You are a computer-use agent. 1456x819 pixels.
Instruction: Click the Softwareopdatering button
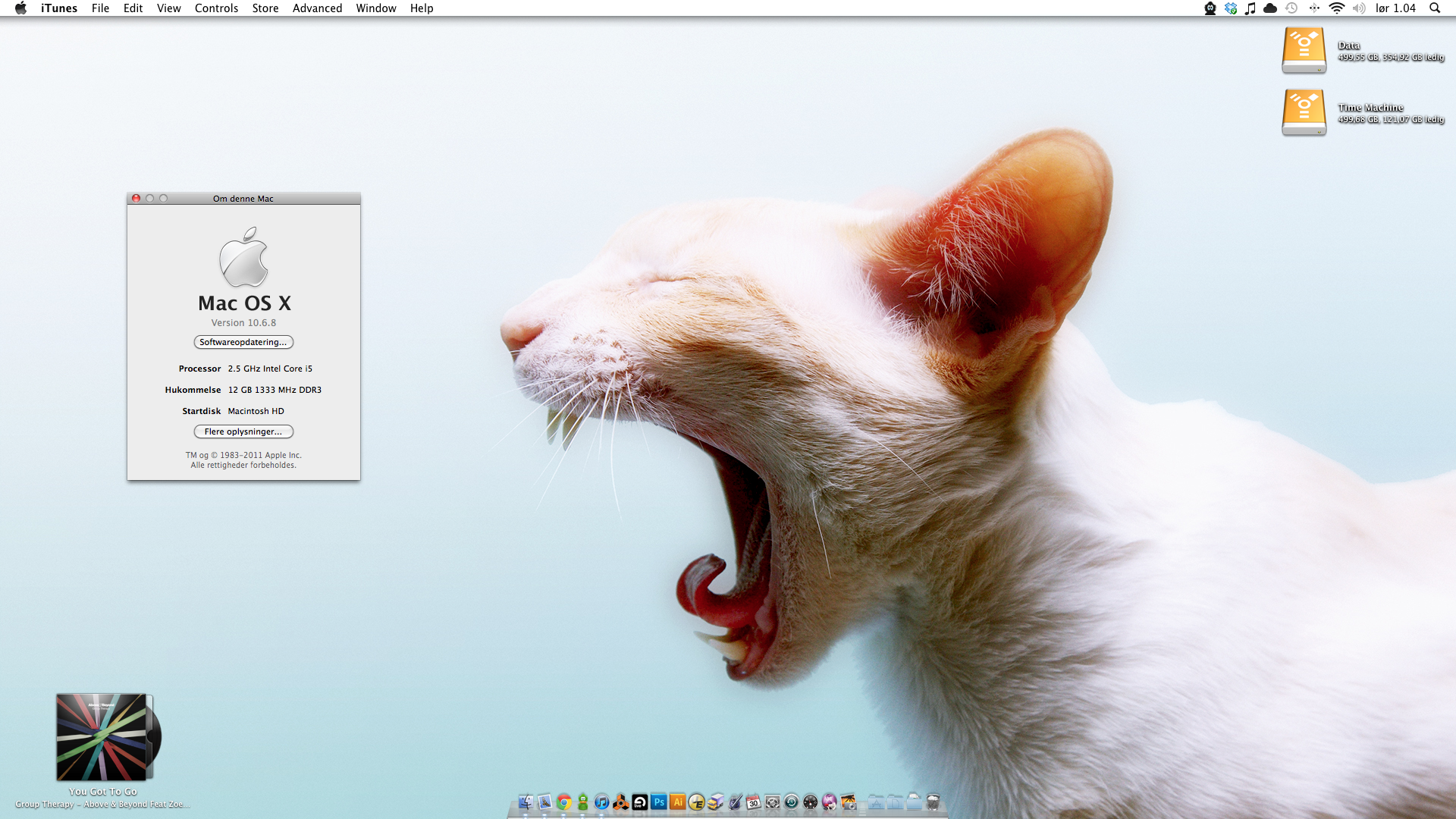click(x=243, y=342)
